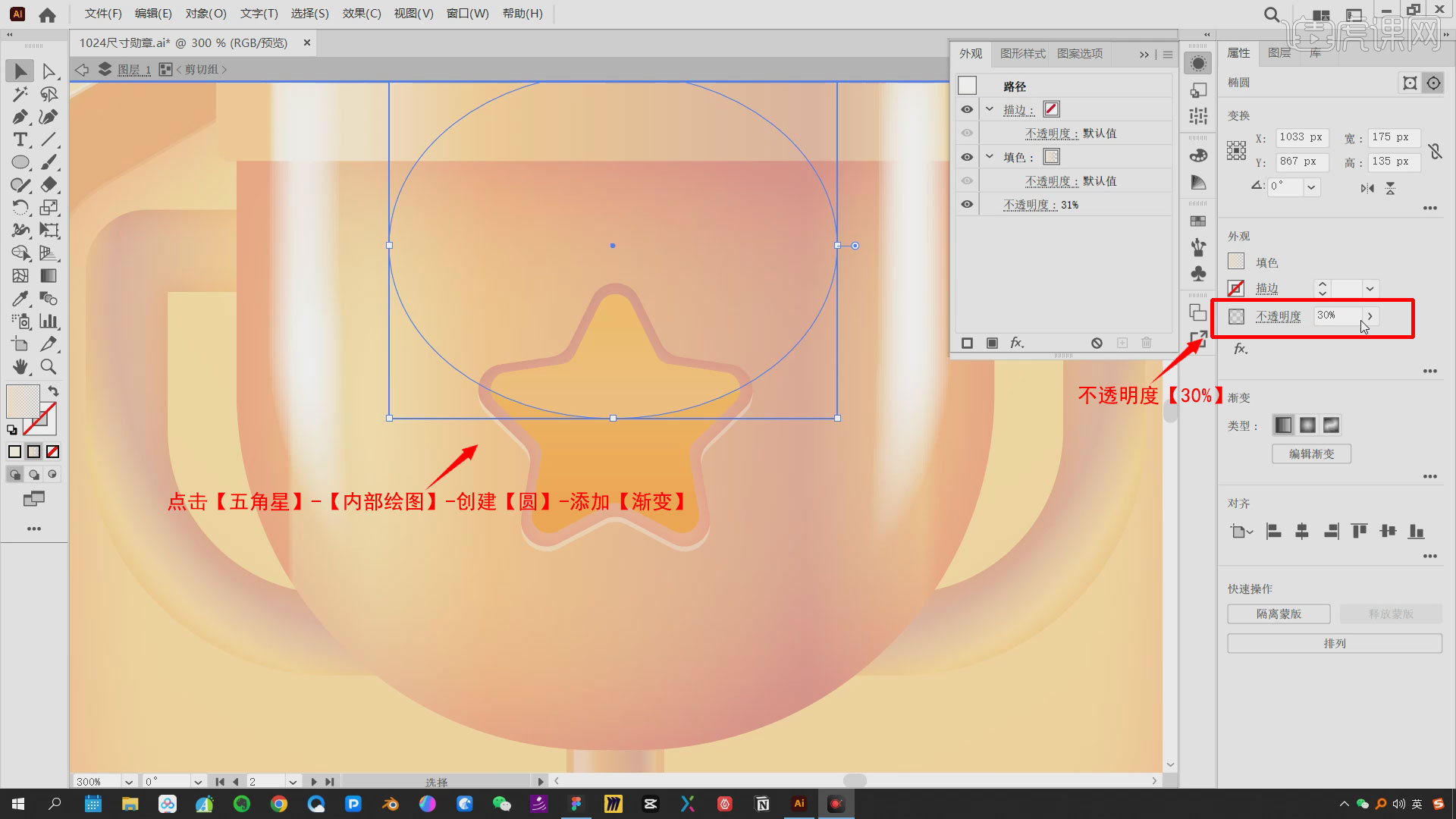Select the Ellipse tool
The image size is (1456, 819).
[20, 162]
